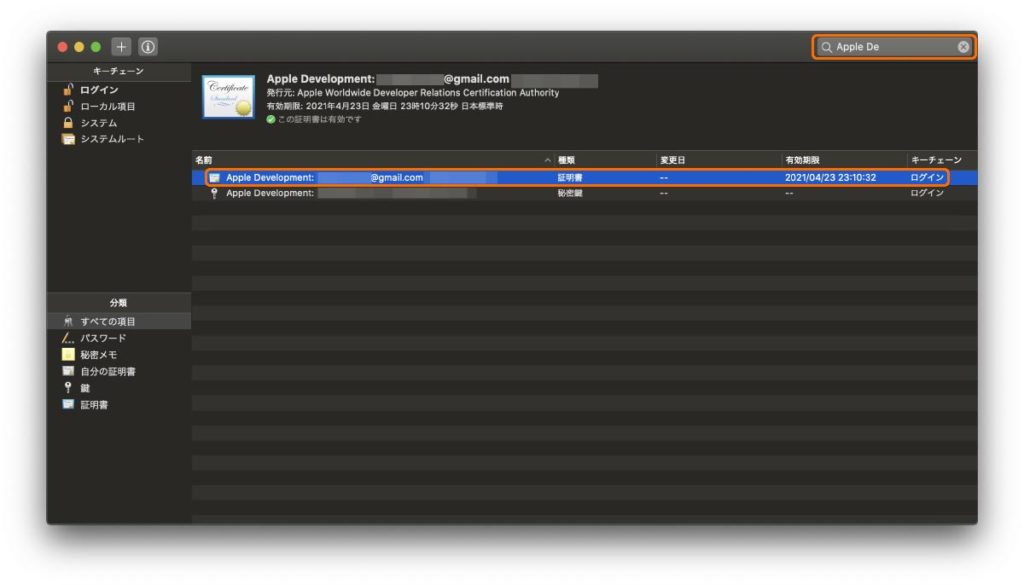Sort by キーチェーン column header
The image size is (1024, 585).
936,160
